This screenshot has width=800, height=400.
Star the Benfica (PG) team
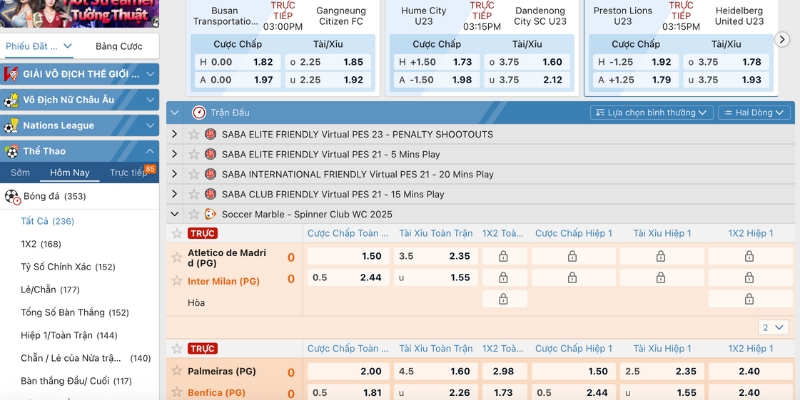(x=177, y=392)
